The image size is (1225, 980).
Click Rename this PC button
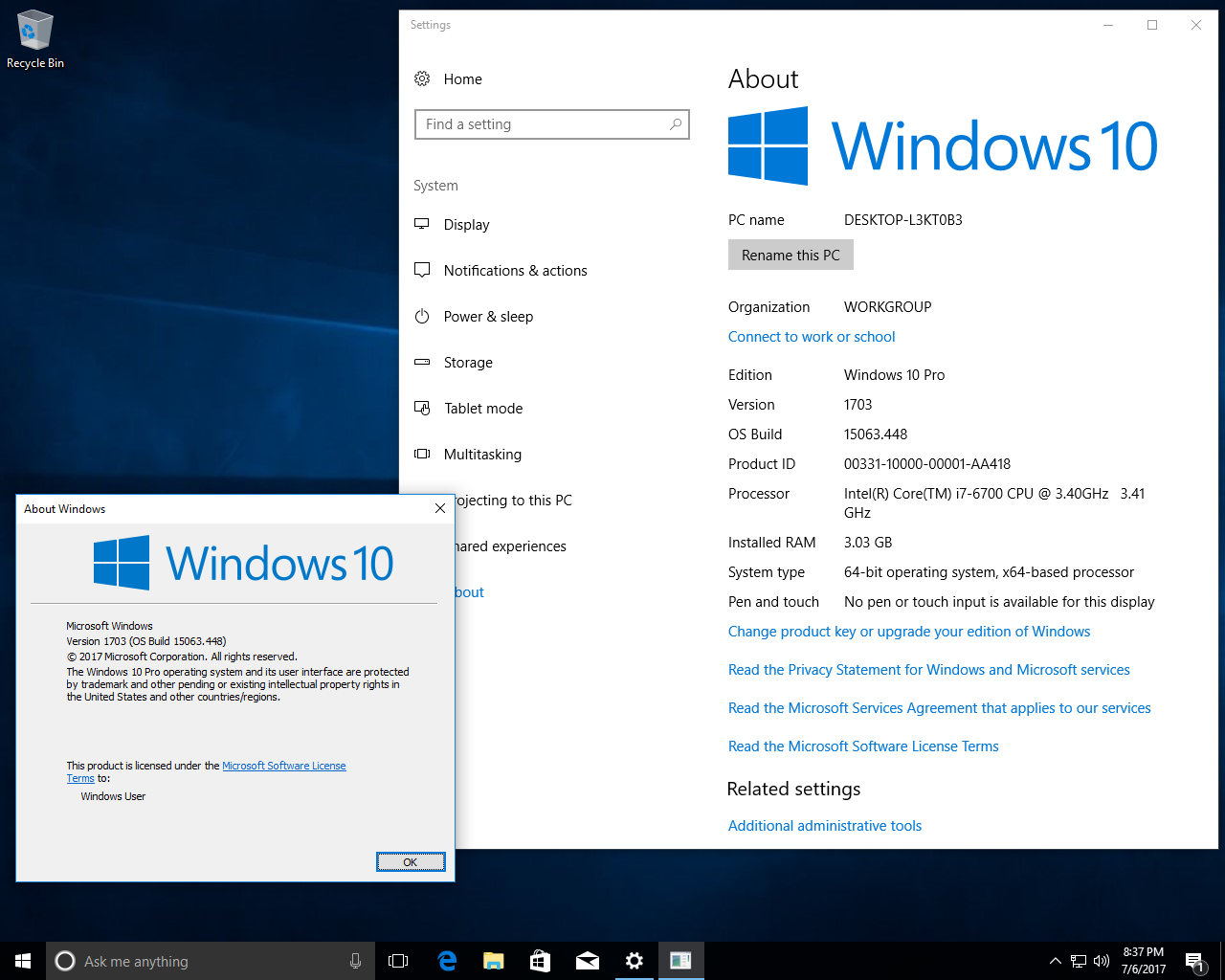791,256
